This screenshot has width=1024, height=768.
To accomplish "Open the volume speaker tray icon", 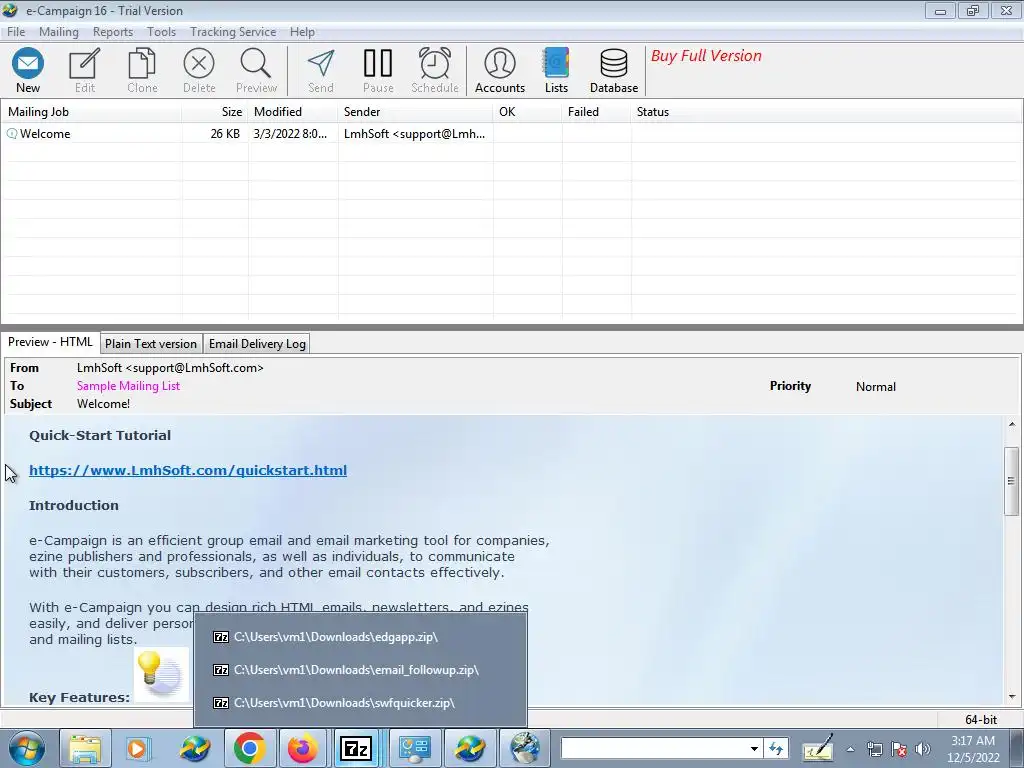I will click(x=922, y=749).
